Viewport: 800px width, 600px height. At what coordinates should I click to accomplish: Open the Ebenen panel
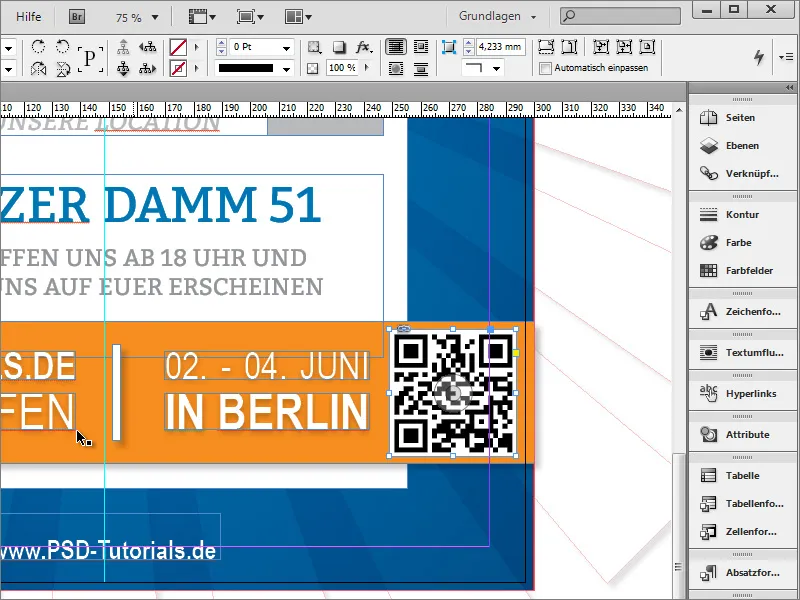(x=742, y=146)
